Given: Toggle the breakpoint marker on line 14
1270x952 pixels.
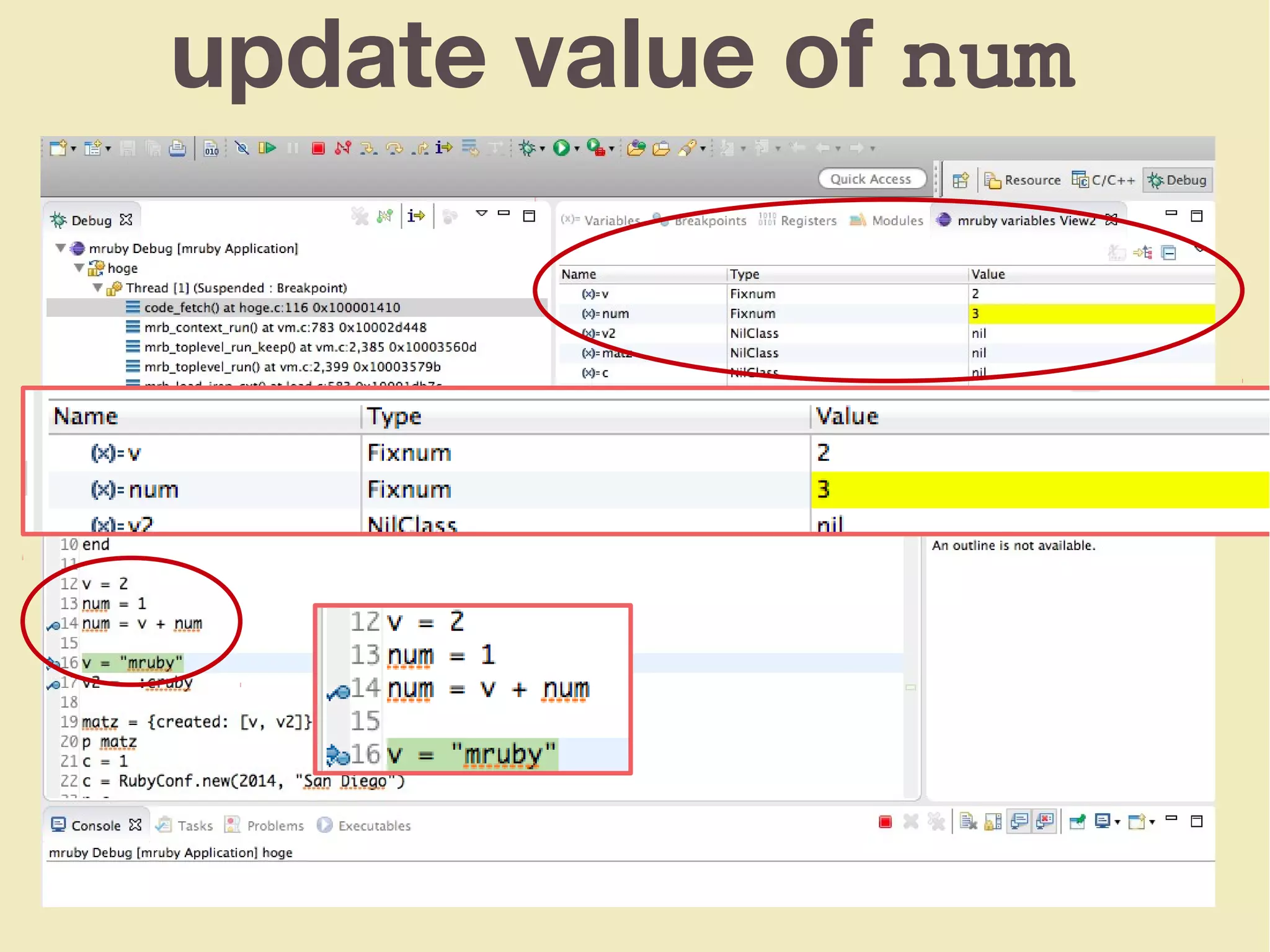Looking at the screenshot, I should pos(53,625).
